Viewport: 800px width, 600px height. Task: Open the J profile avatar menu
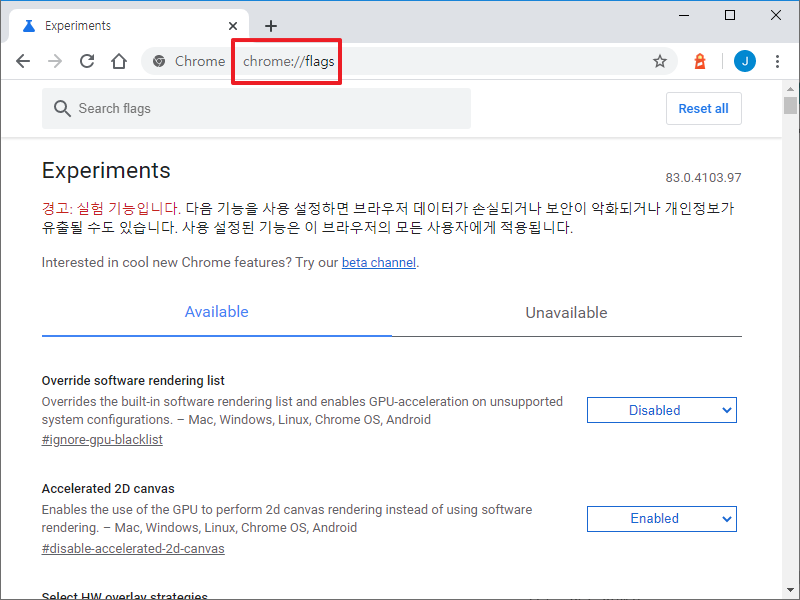(x=744, y=61)
